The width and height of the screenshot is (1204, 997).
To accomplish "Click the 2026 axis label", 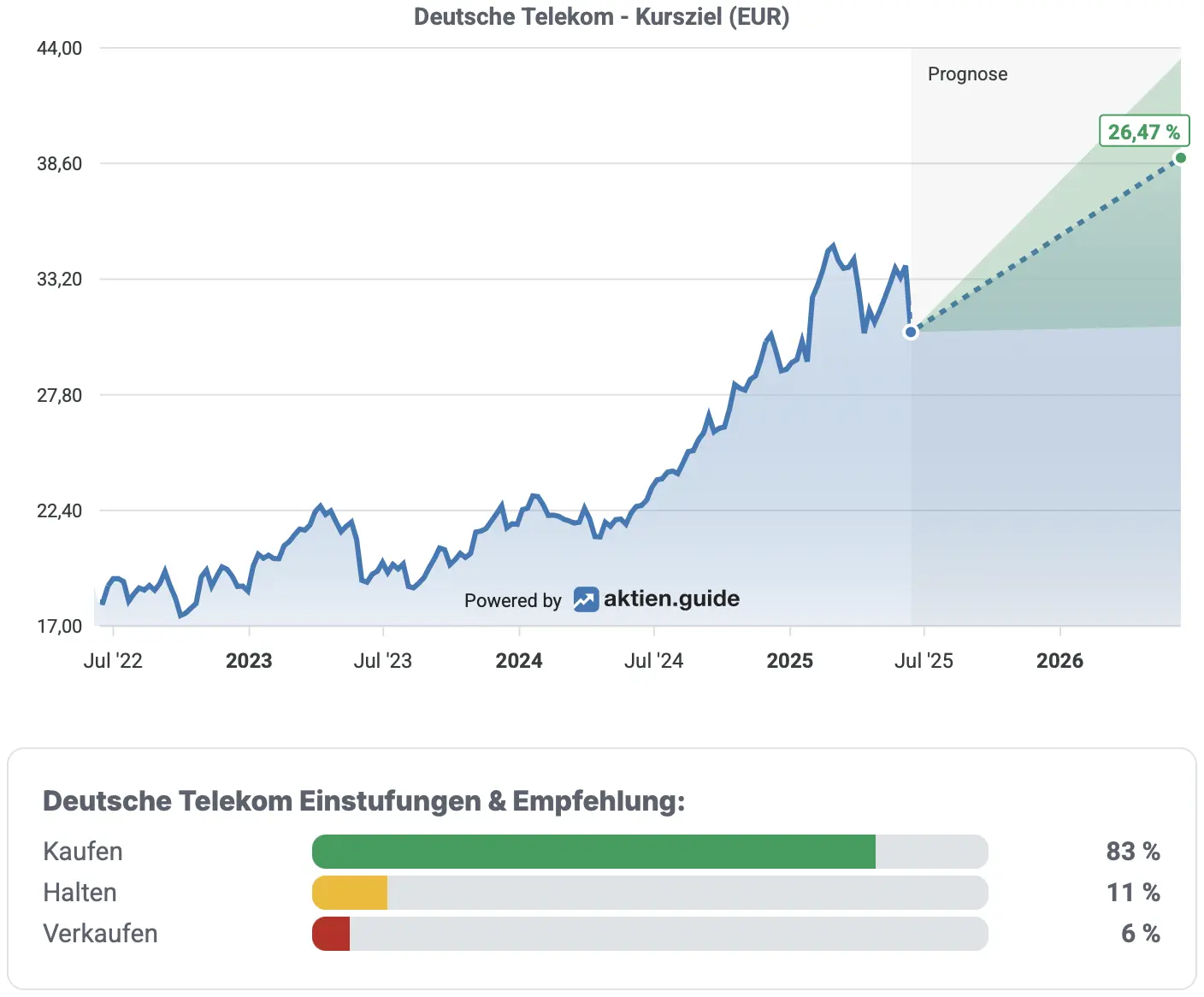I will tap(1059, 660).
